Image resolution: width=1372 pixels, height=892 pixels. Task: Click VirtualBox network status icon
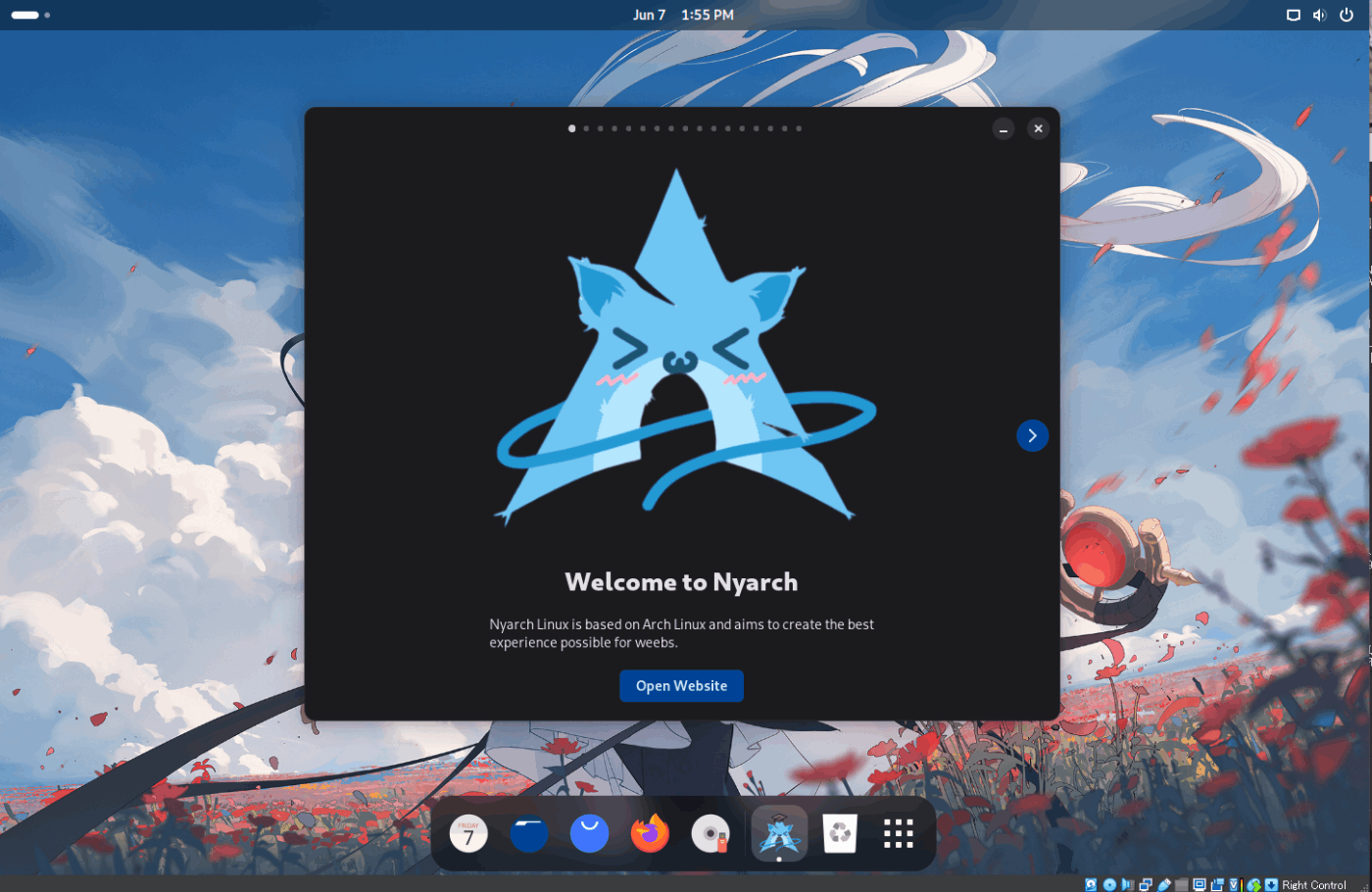[x=1146, y=884]
